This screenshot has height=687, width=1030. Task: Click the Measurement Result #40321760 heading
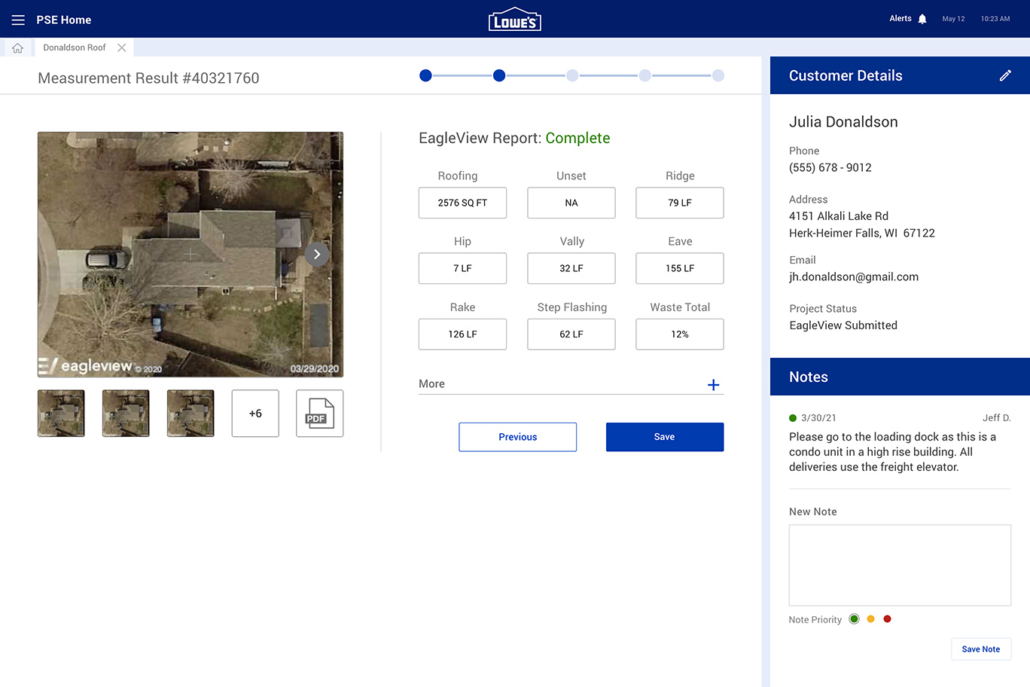coord(148,78)
